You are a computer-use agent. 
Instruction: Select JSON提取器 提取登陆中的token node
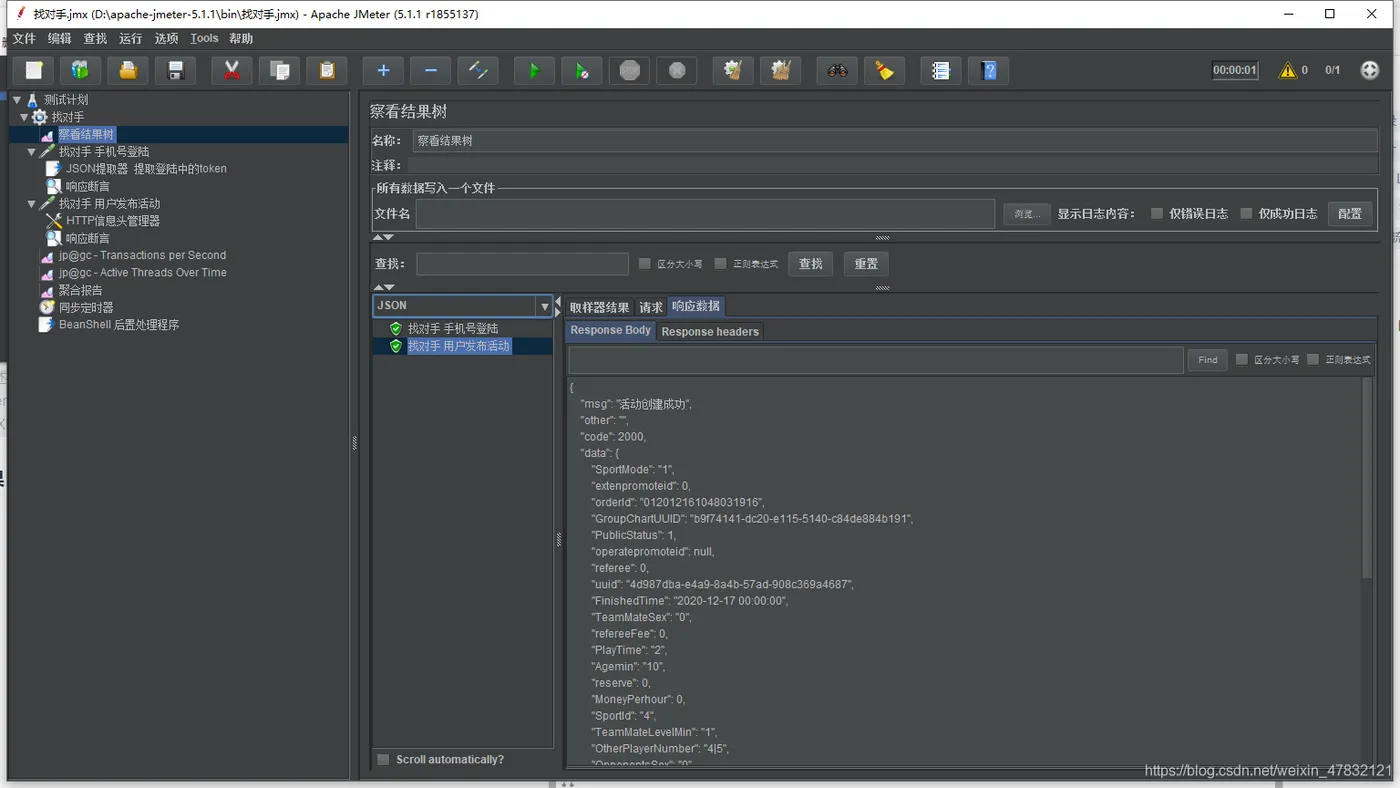point(146,169)
